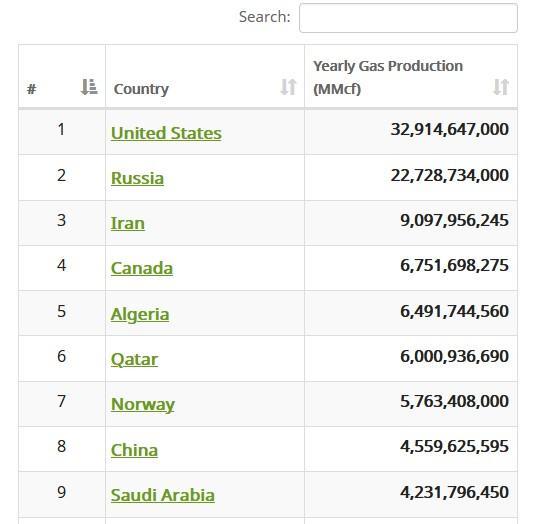Click the Search label text
This screenshot has width=541, height=524.
265,17
